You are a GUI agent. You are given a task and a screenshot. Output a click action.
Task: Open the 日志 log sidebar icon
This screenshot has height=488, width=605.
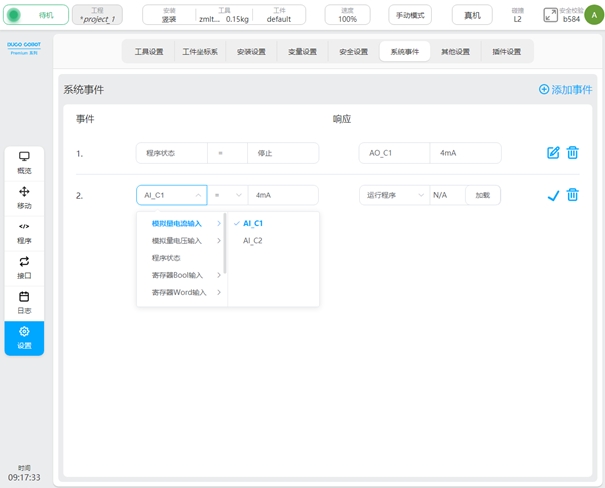pos(24,302)
